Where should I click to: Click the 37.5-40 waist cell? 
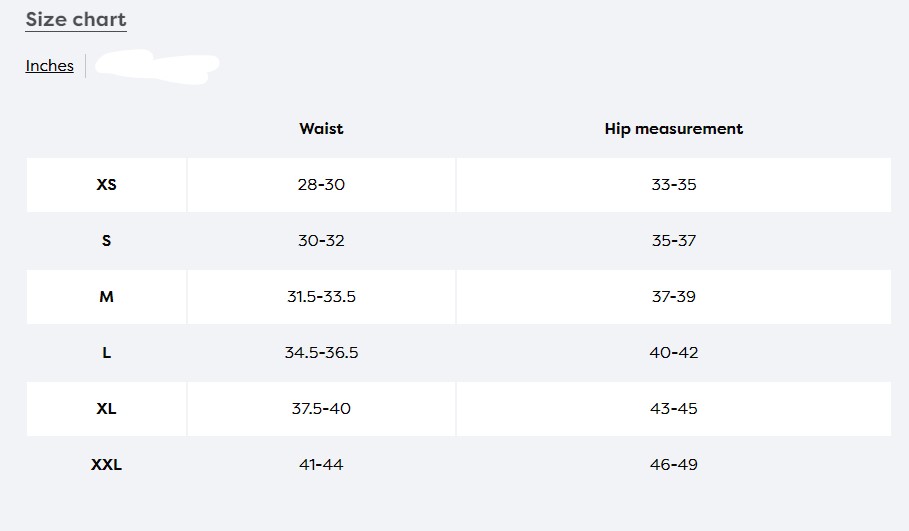[x=321, y=409]
